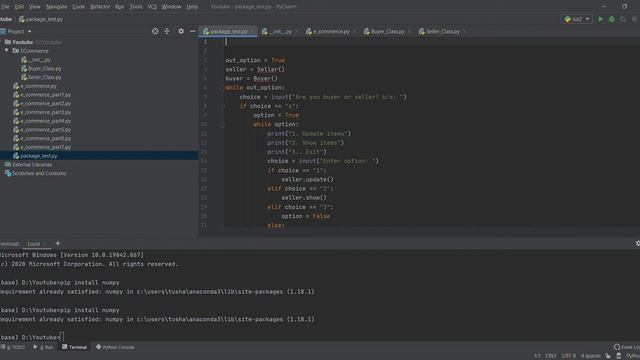Open the Code menu
The width and height of the screenshot is (640, 360).
coord(78,7)
